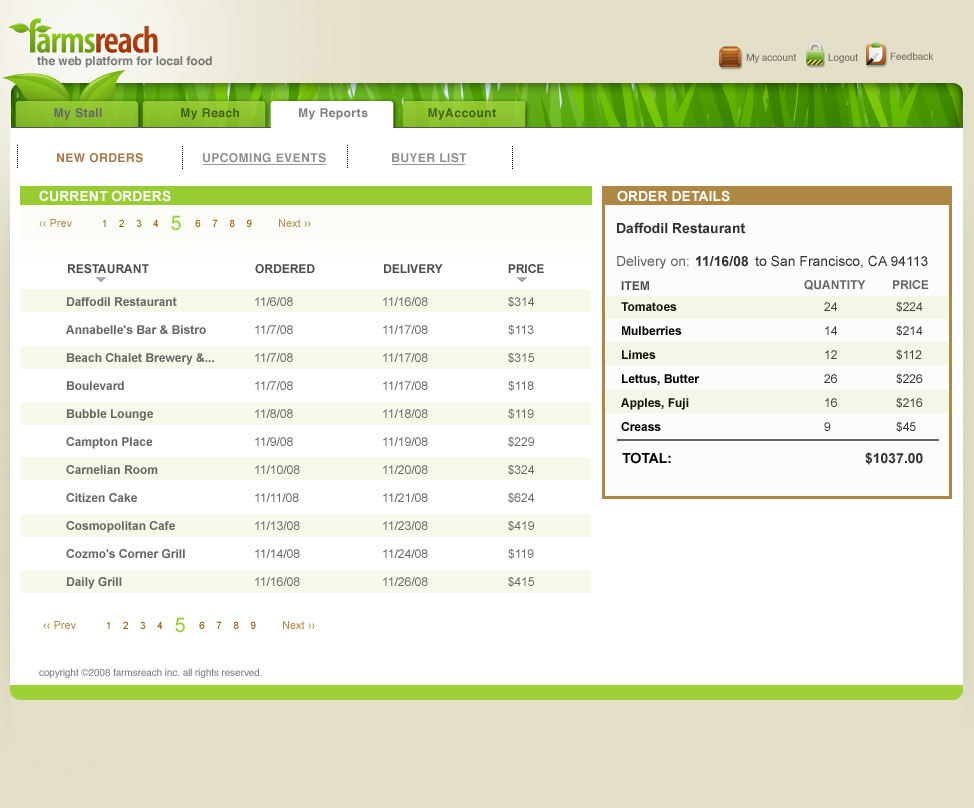Image resolution: width=974 pixels, height=808 pixels.
Task: Switch to the My Reach tab
Action: click(209, 113)
